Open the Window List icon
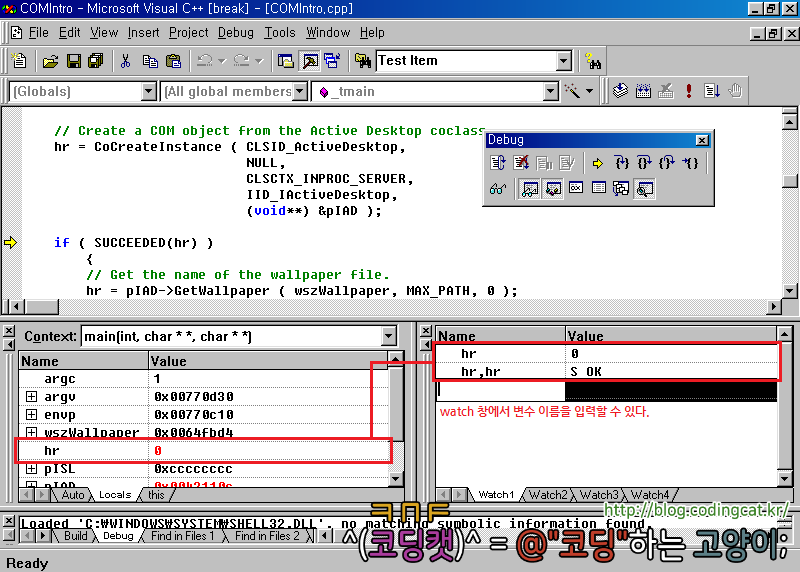This screenshot has width=800, height=572. tap(333, 61)
